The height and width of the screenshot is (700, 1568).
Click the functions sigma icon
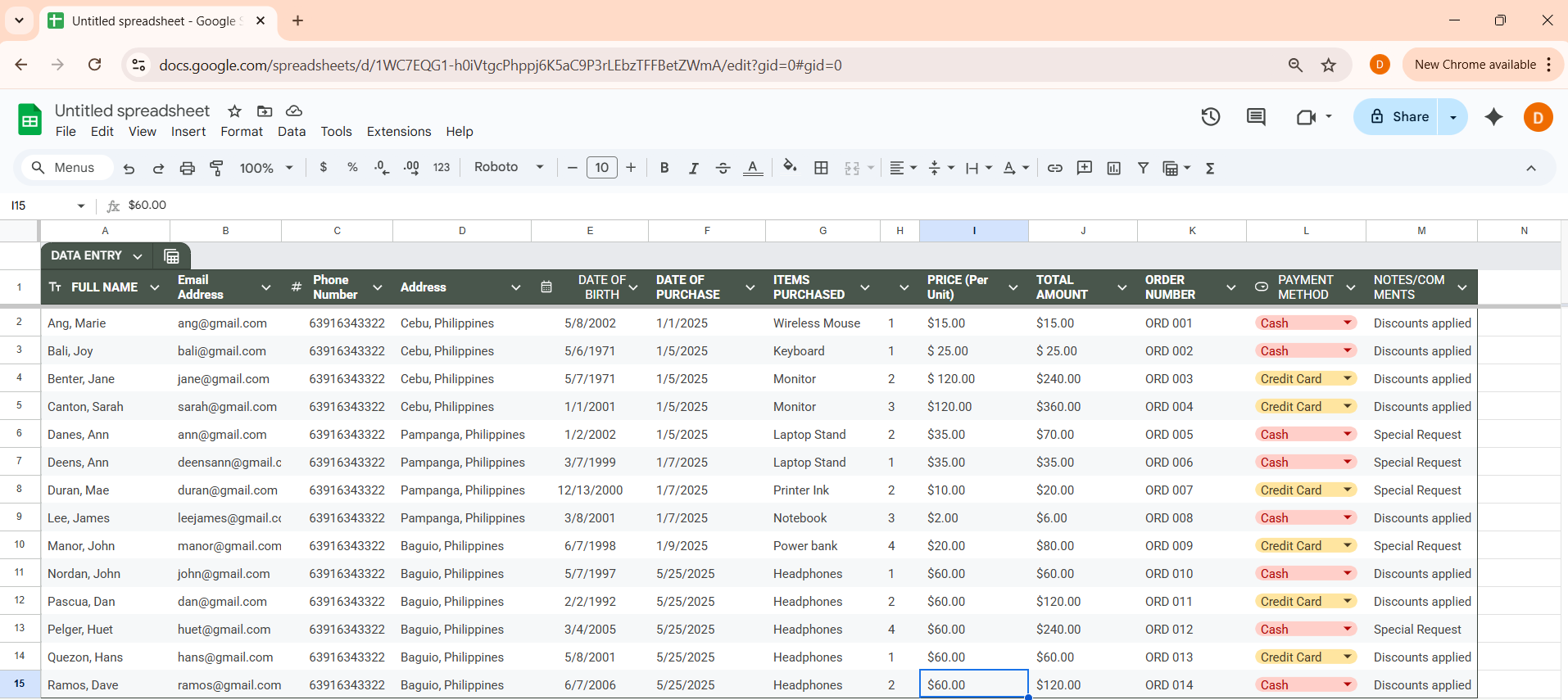pyautogui.click(x=1209, y=168)
